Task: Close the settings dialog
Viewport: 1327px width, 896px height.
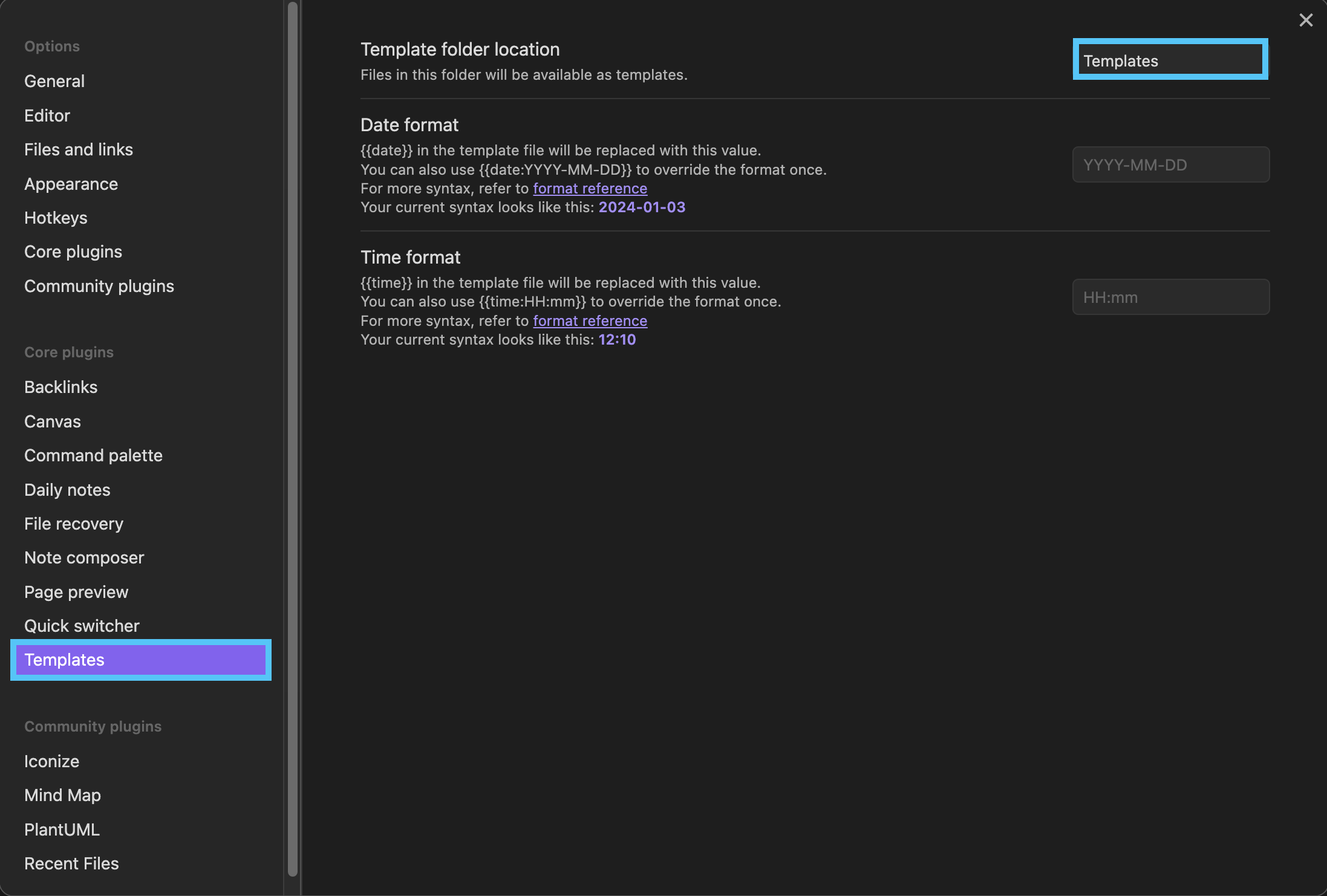Action: pos(1306,21)
